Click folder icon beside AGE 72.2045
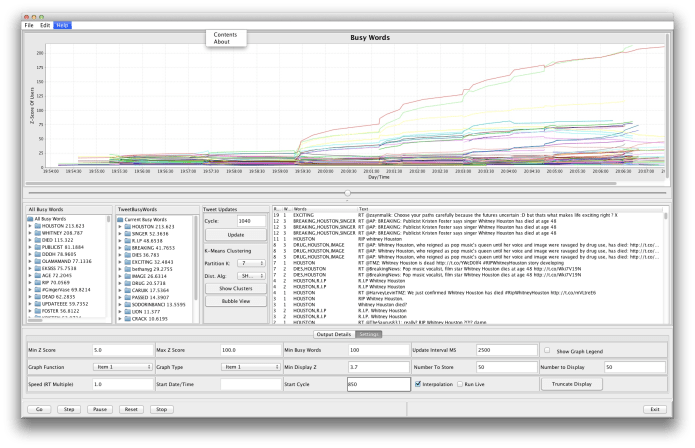This screenshot has height=448, width=695. 38,276
